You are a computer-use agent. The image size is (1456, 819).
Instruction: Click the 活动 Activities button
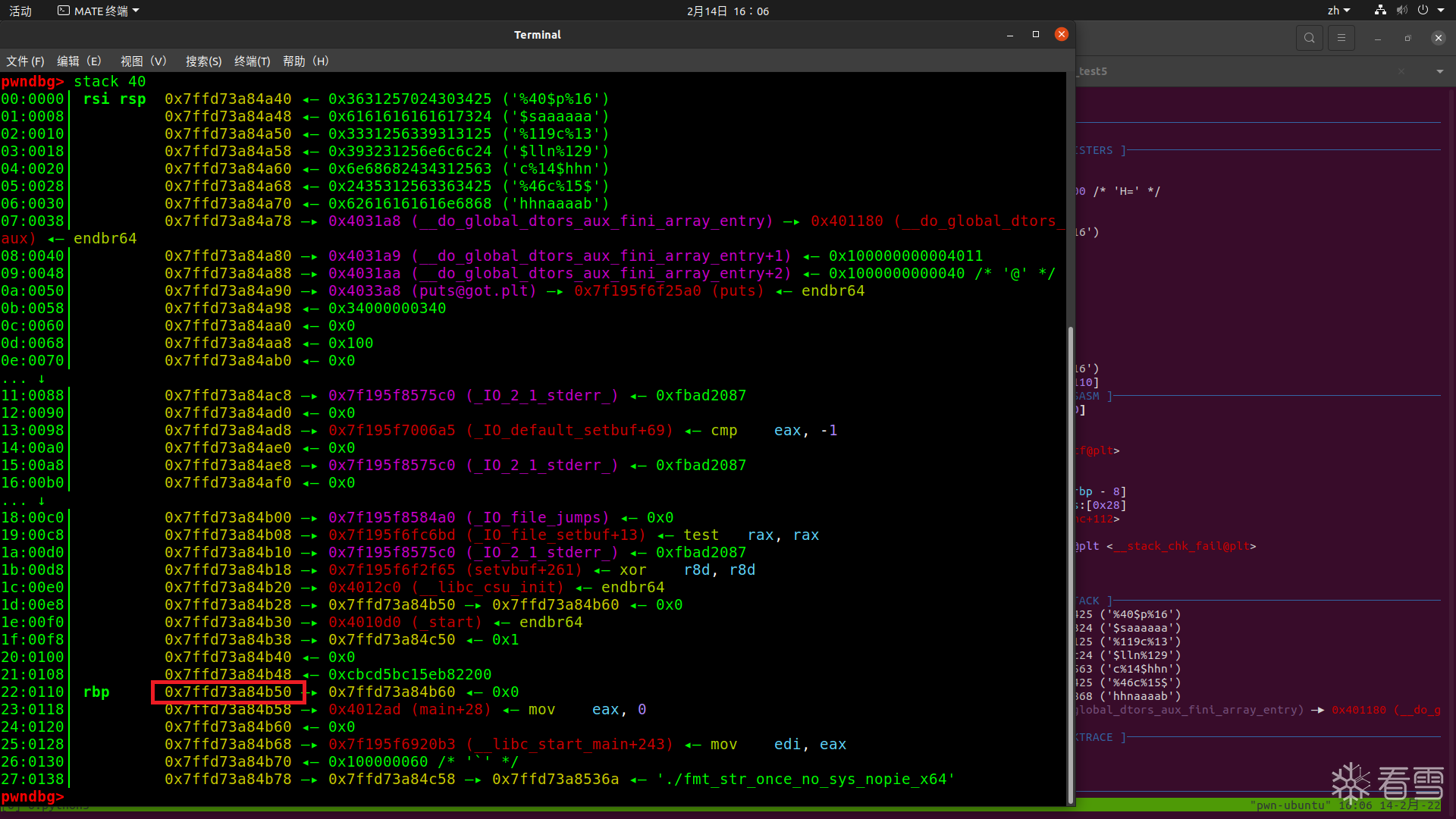20,11
